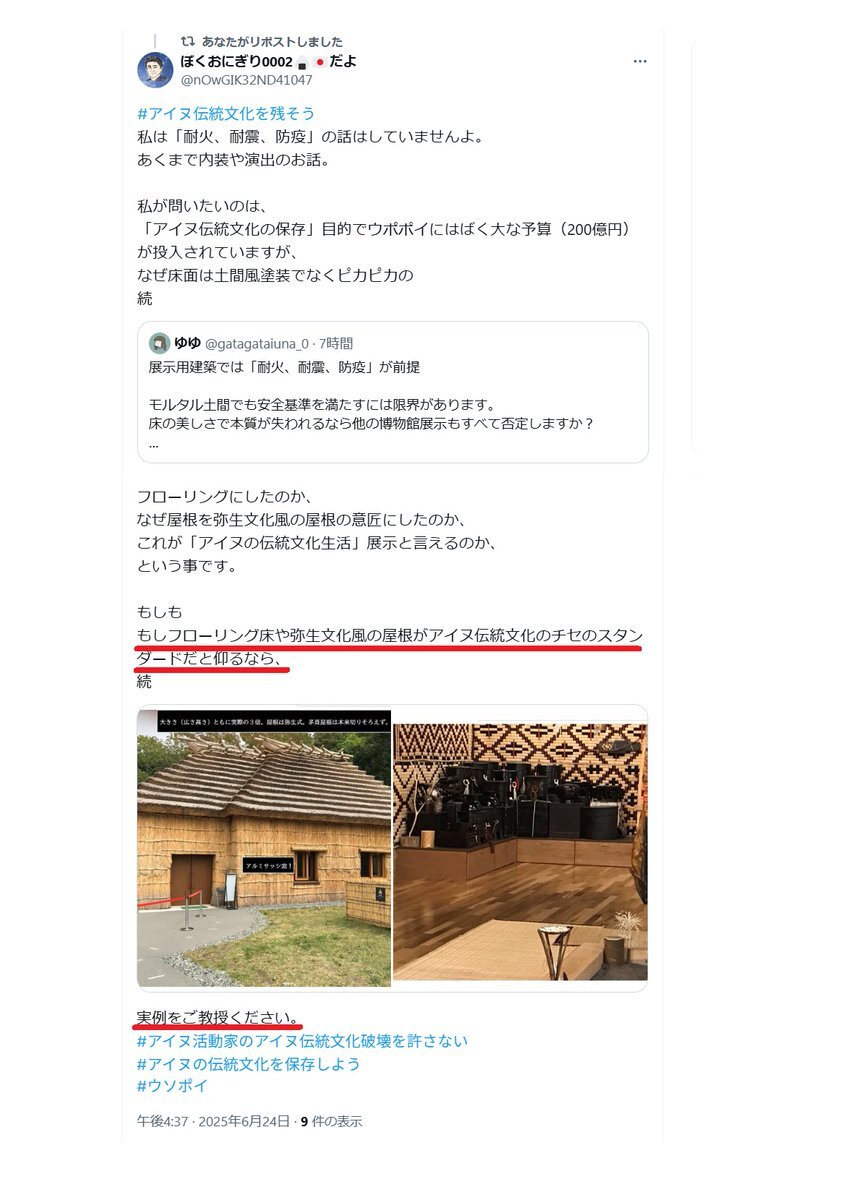Click the repost icon above the username
This screenshot has width=842, height=1200.
tap(187, 42)
